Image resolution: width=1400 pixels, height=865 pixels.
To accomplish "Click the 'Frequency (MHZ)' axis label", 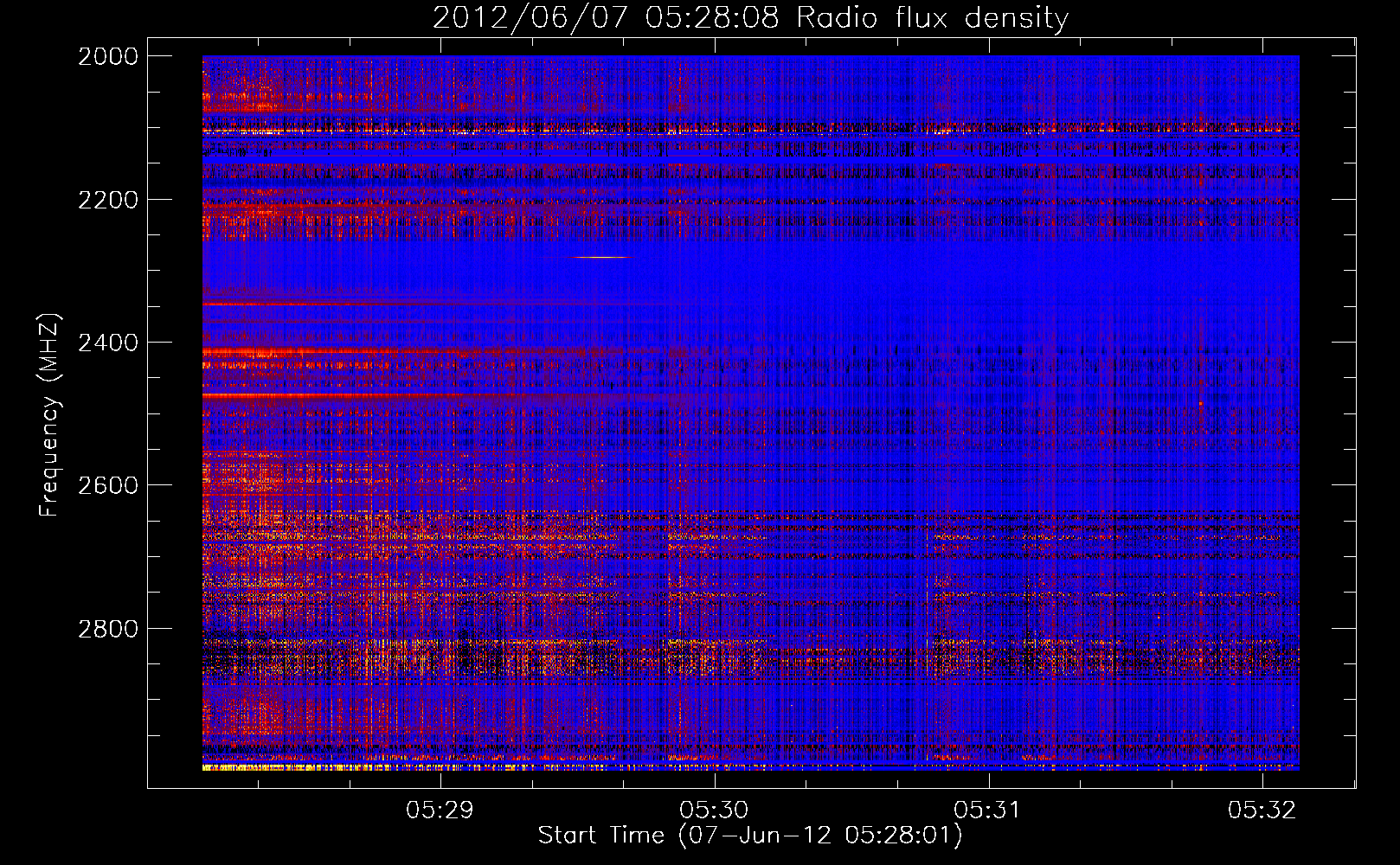I will point(50,415).
